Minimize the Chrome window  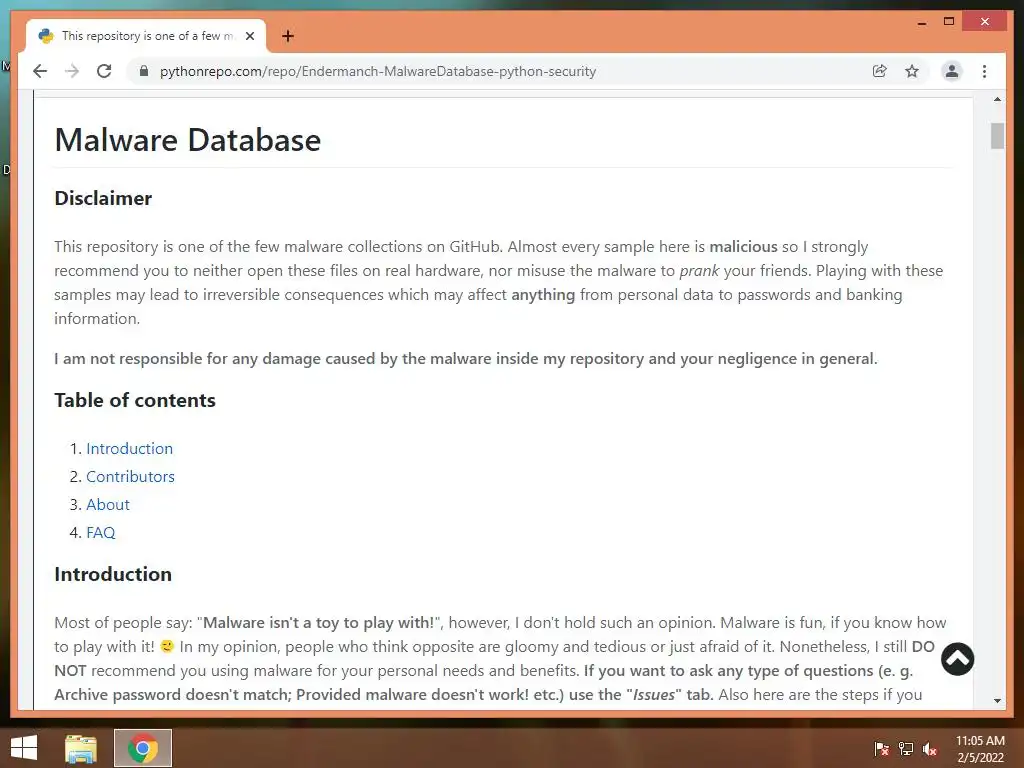coord(921,22)
